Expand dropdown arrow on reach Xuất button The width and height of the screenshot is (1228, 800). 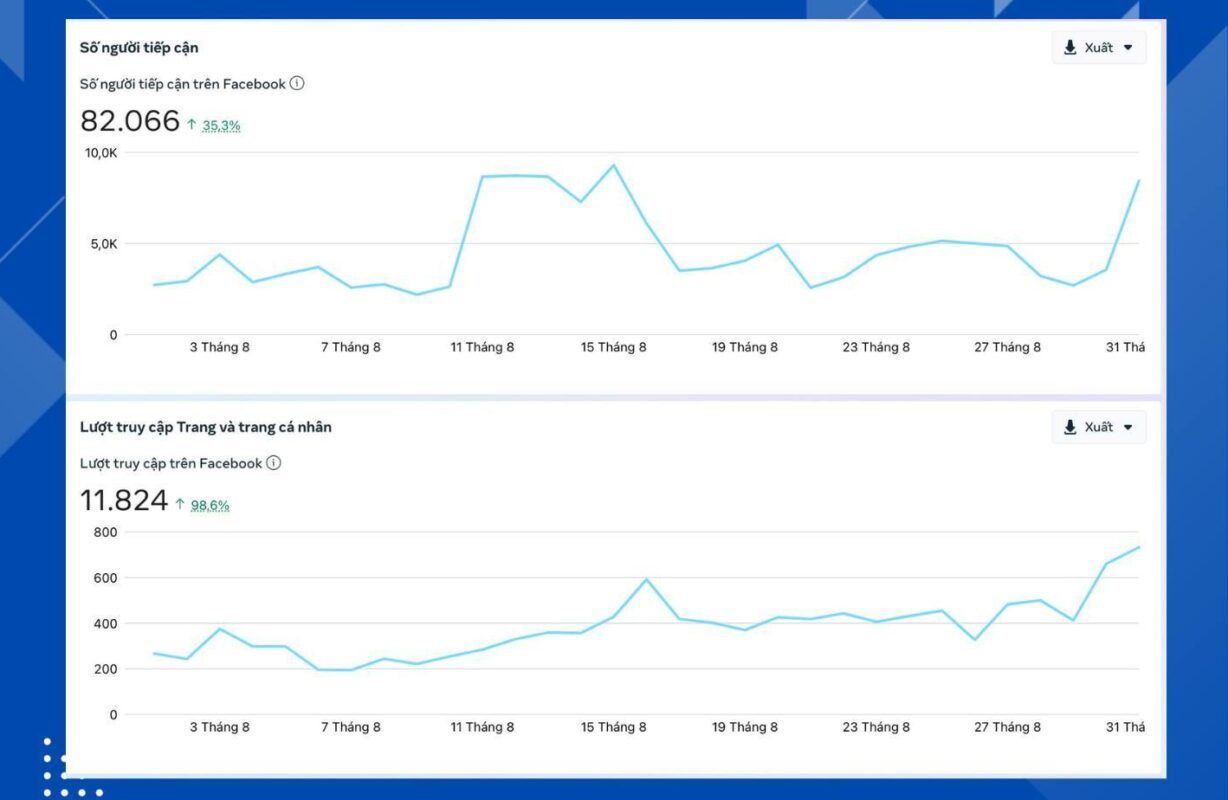pos(1128,47)
